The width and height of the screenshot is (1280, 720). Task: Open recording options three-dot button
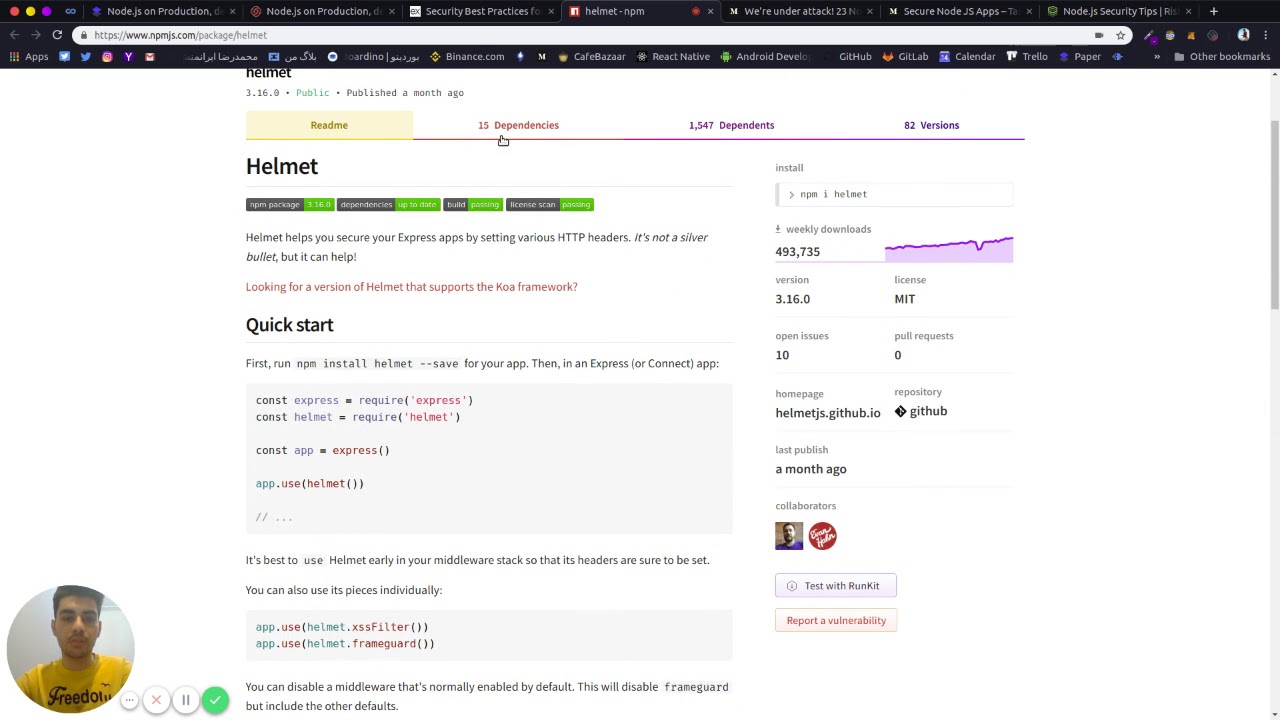coord(130,700)
